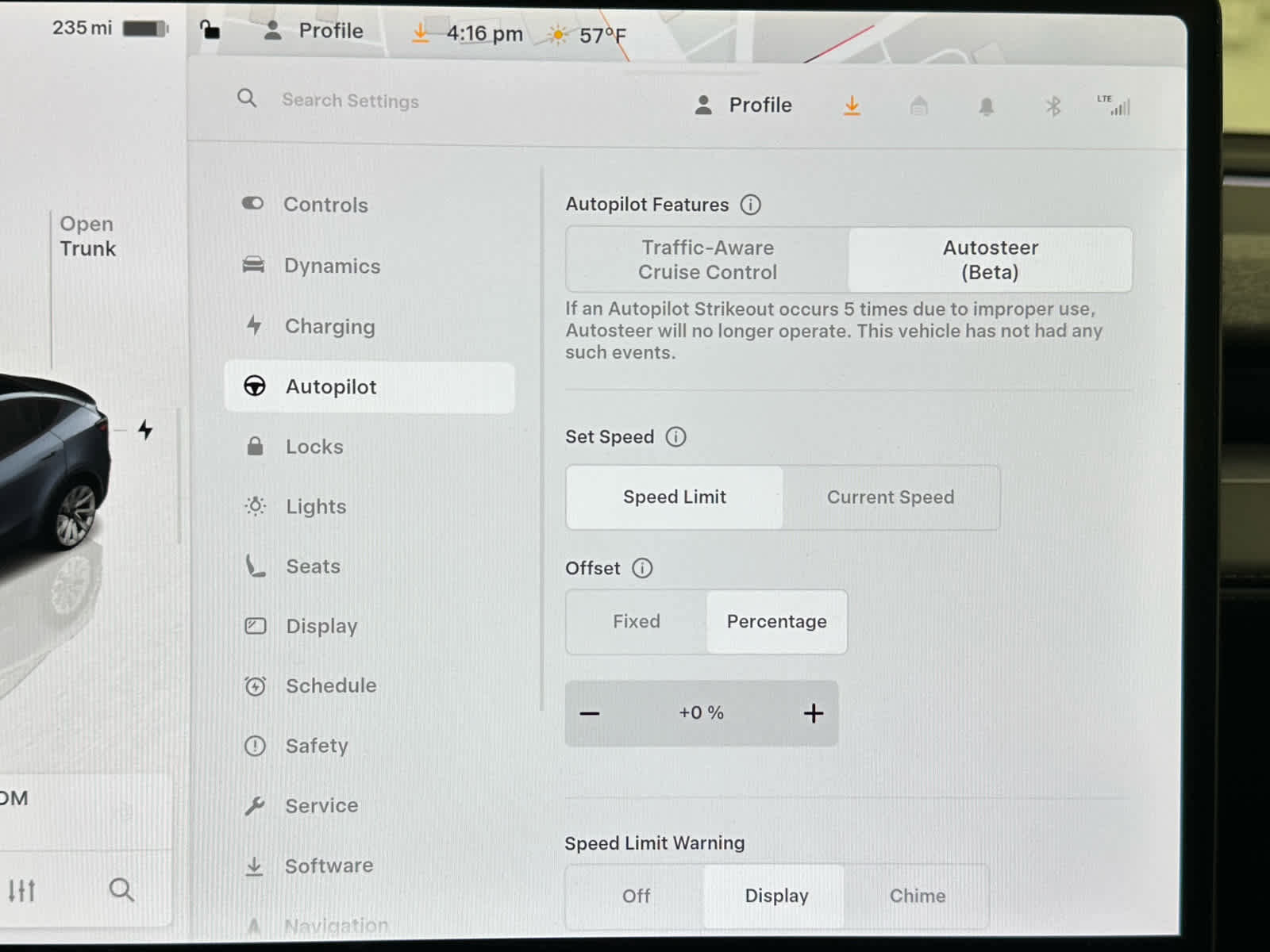The height and width of the screenshot is (952, 1270).
Task: Go to the Display settings section
Action: pos(321,626)
